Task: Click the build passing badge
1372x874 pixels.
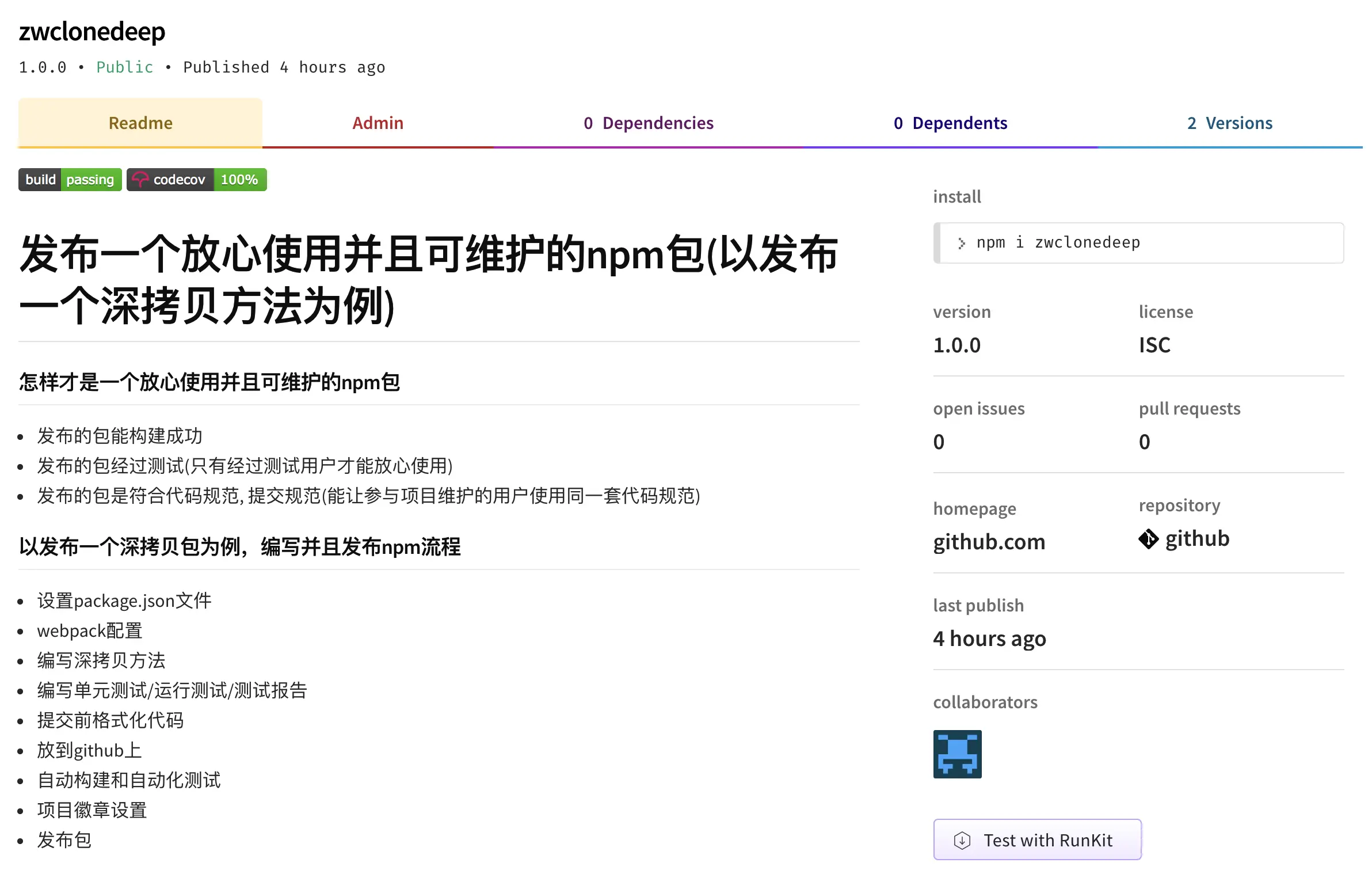Action: 69,179
